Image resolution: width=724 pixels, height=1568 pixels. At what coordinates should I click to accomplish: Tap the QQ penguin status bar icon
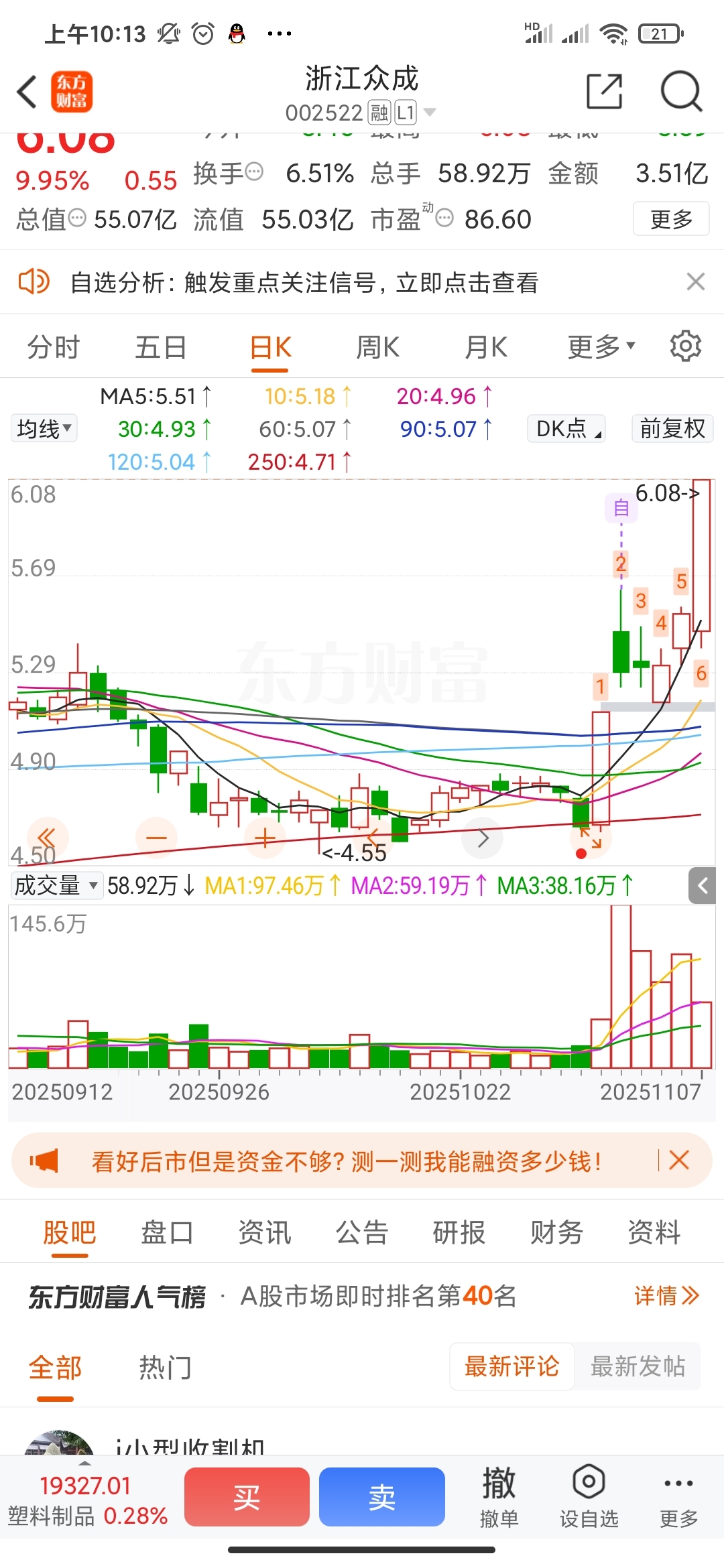coord(237,34)
